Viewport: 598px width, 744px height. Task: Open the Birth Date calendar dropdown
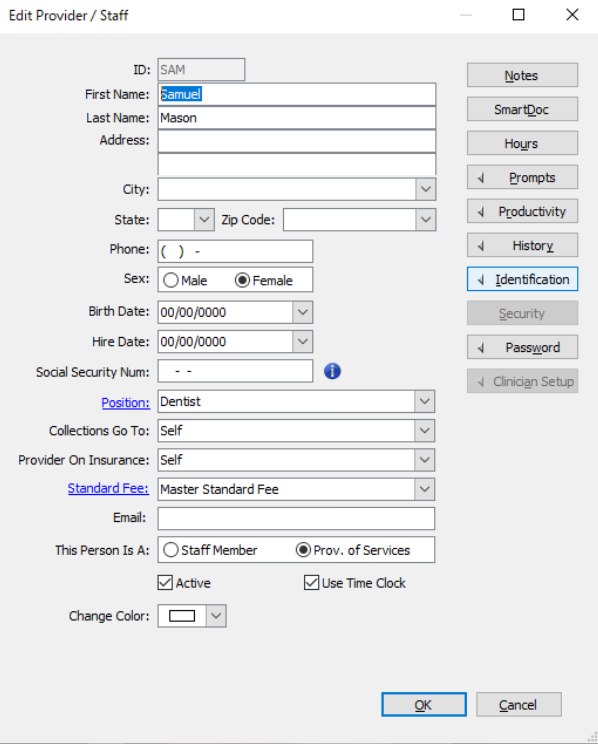303,312
